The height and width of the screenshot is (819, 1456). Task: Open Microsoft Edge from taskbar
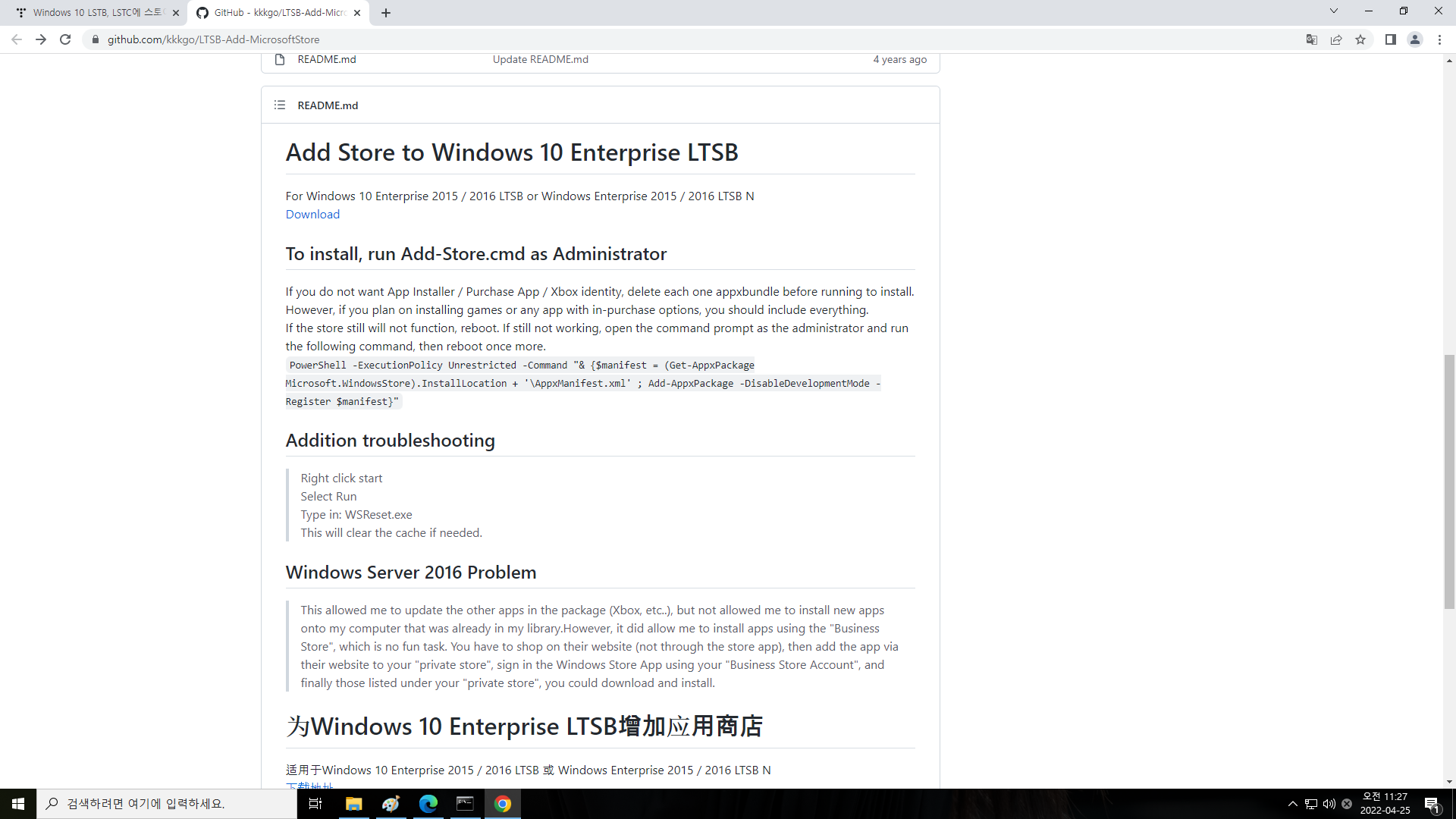coord(428,804)
